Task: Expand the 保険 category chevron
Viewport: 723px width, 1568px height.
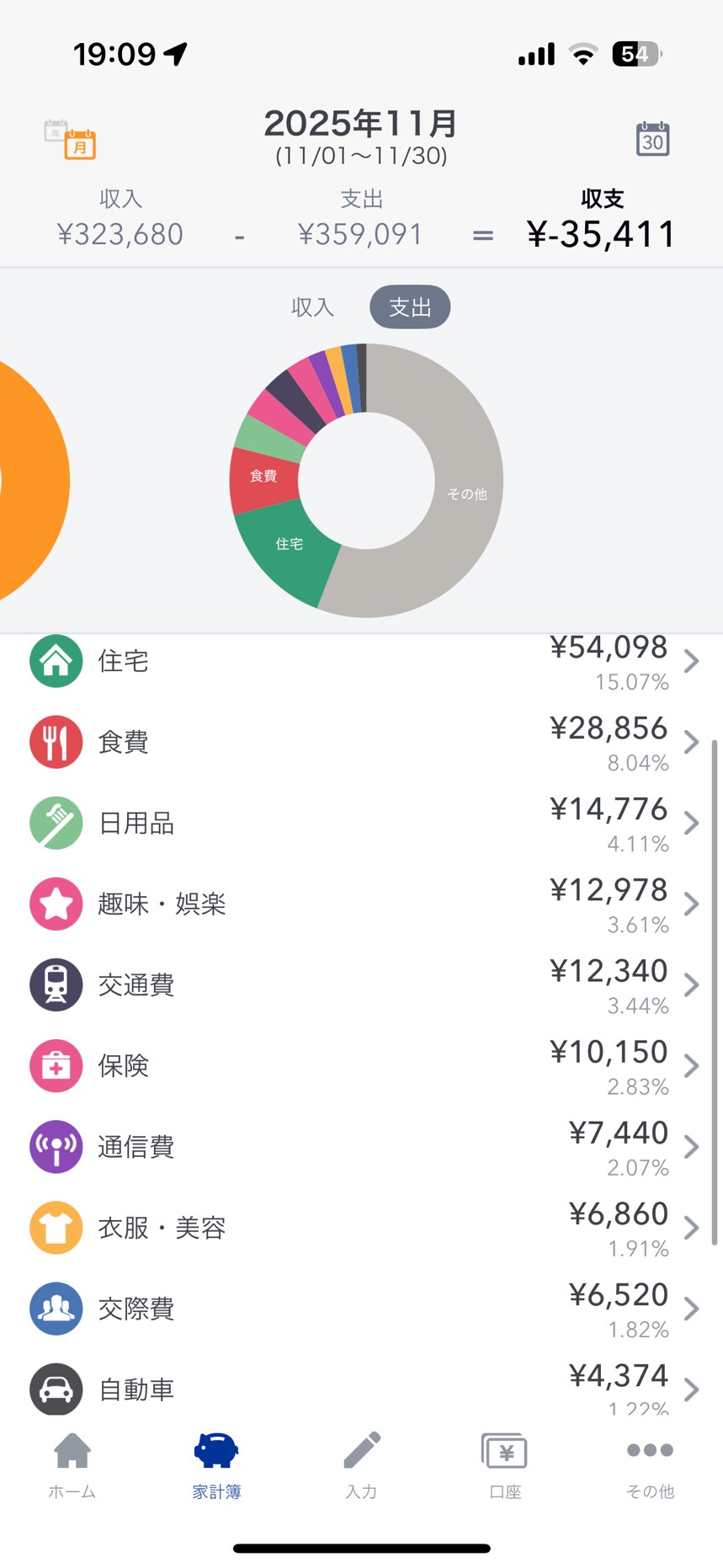Action: pyautogui.click(x=691, y=1065)
